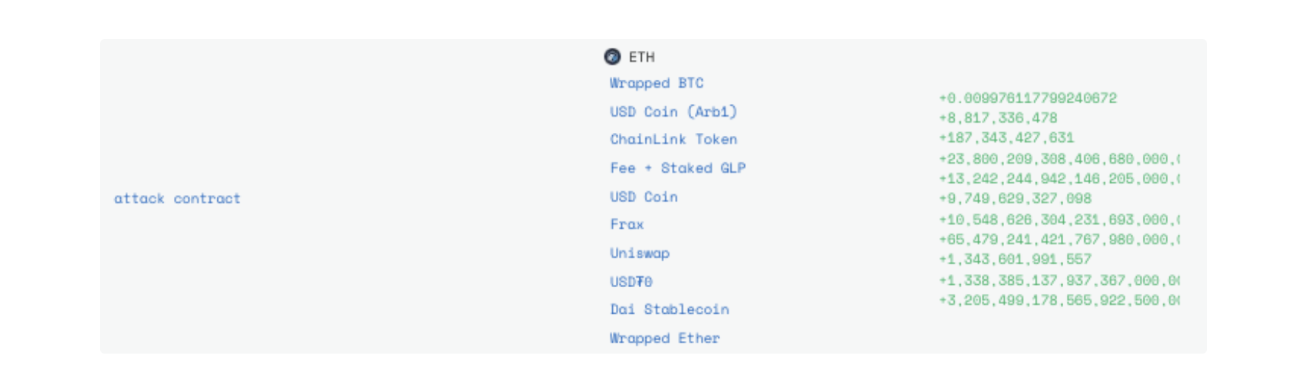Open the ChainLink Token link

point(673,139)
